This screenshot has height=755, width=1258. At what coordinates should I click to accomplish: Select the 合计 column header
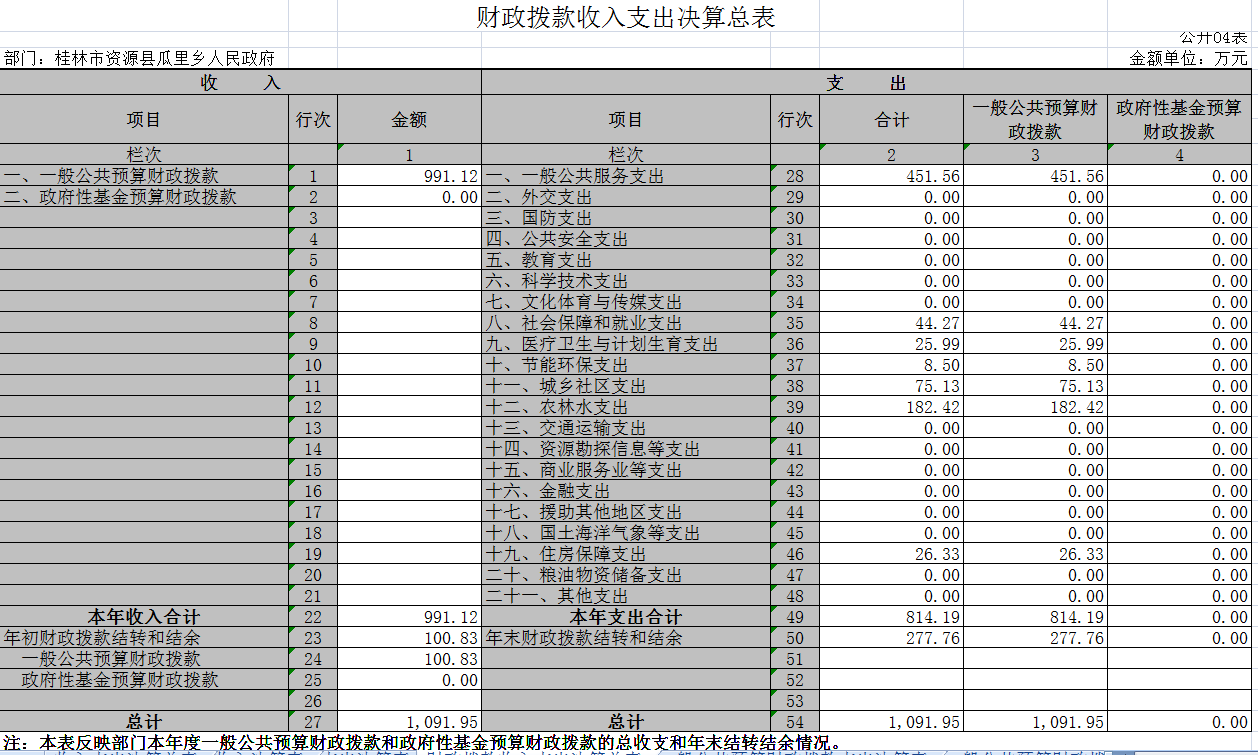click(891, 120)
